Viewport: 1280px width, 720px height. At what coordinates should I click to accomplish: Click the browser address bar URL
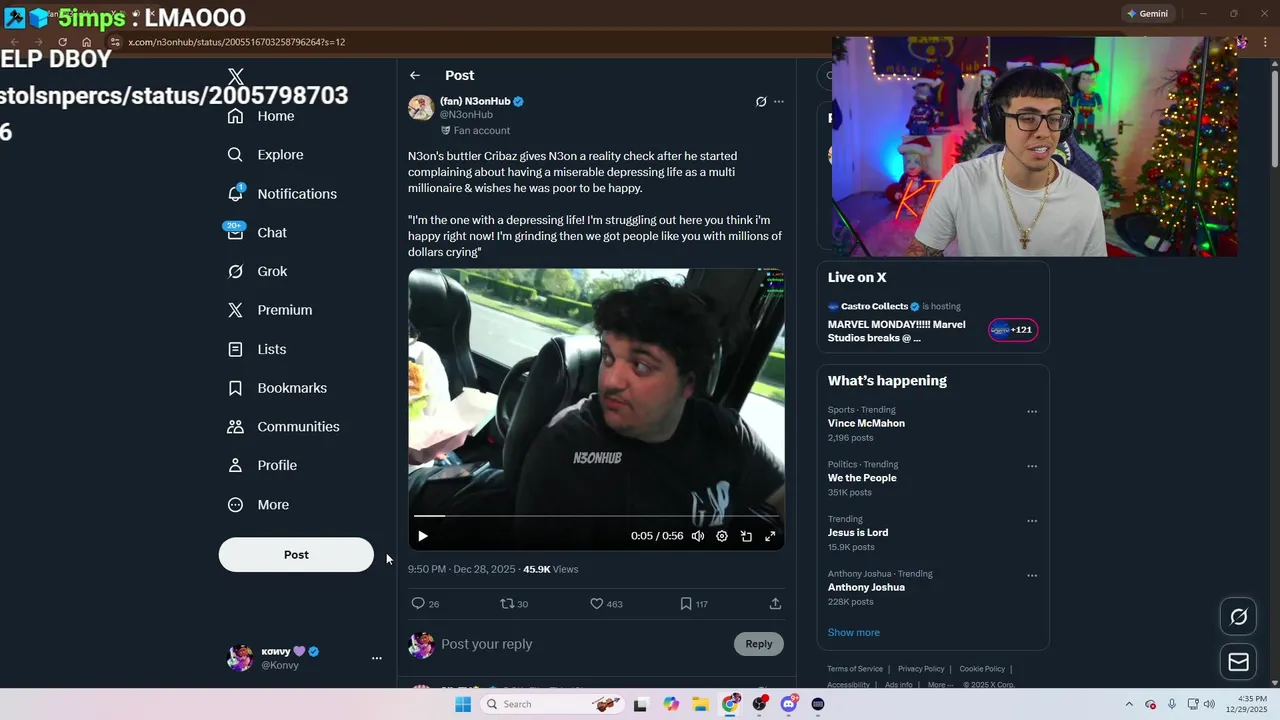237,42
